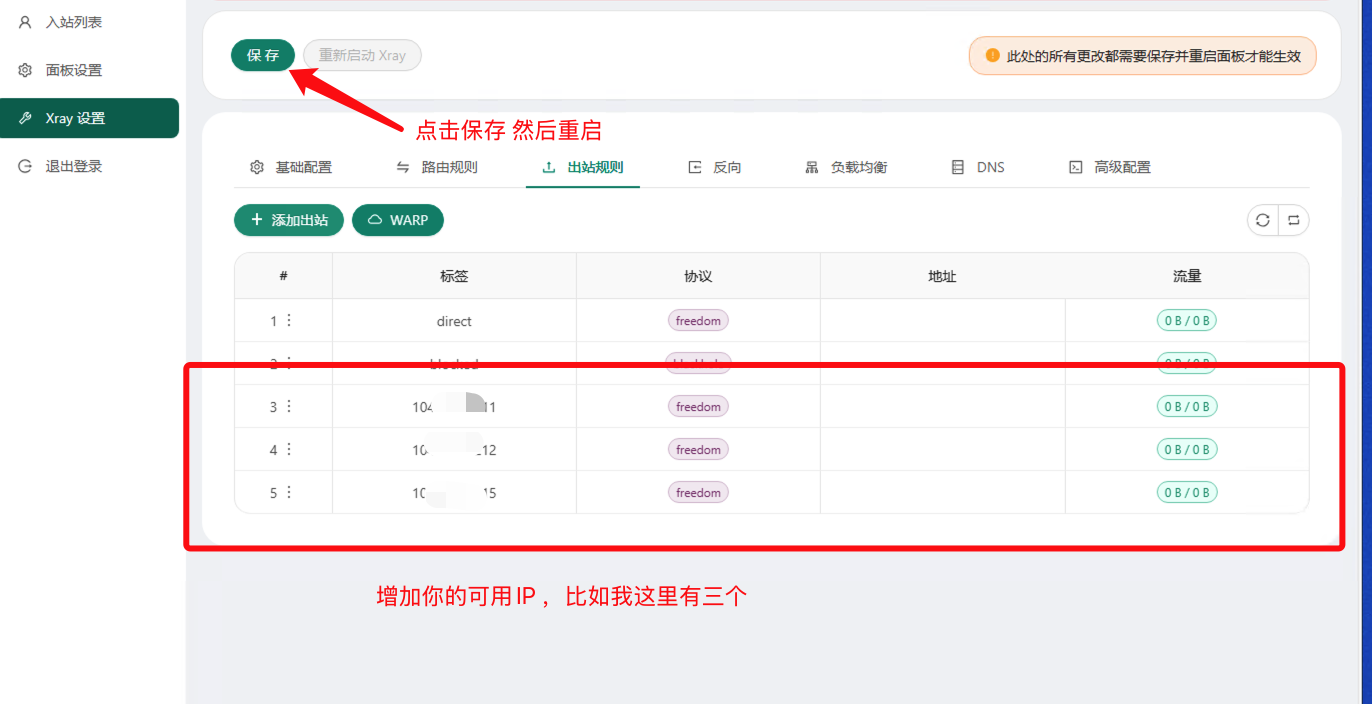
Task: Open the 负载均衡 tab
Action: point(846,167)
